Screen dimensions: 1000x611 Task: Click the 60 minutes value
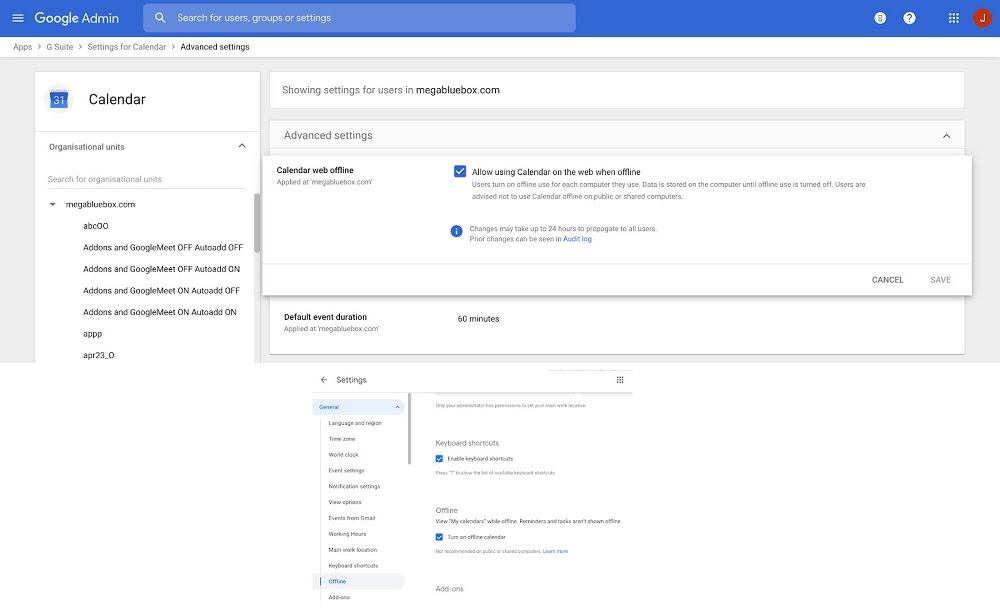tap(478, 319)
